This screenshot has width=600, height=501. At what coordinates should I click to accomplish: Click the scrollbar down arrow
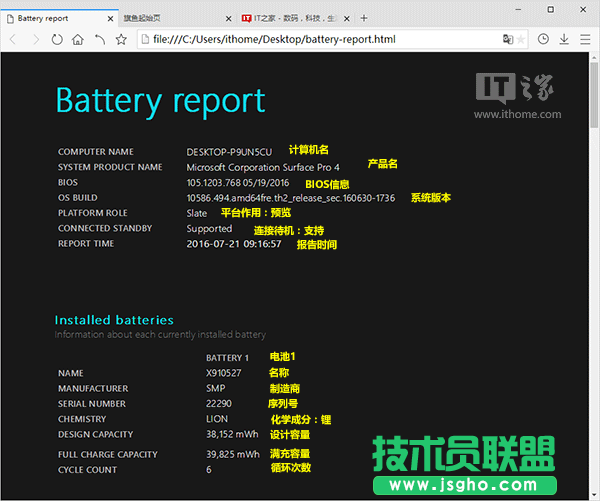pos(594,494)
